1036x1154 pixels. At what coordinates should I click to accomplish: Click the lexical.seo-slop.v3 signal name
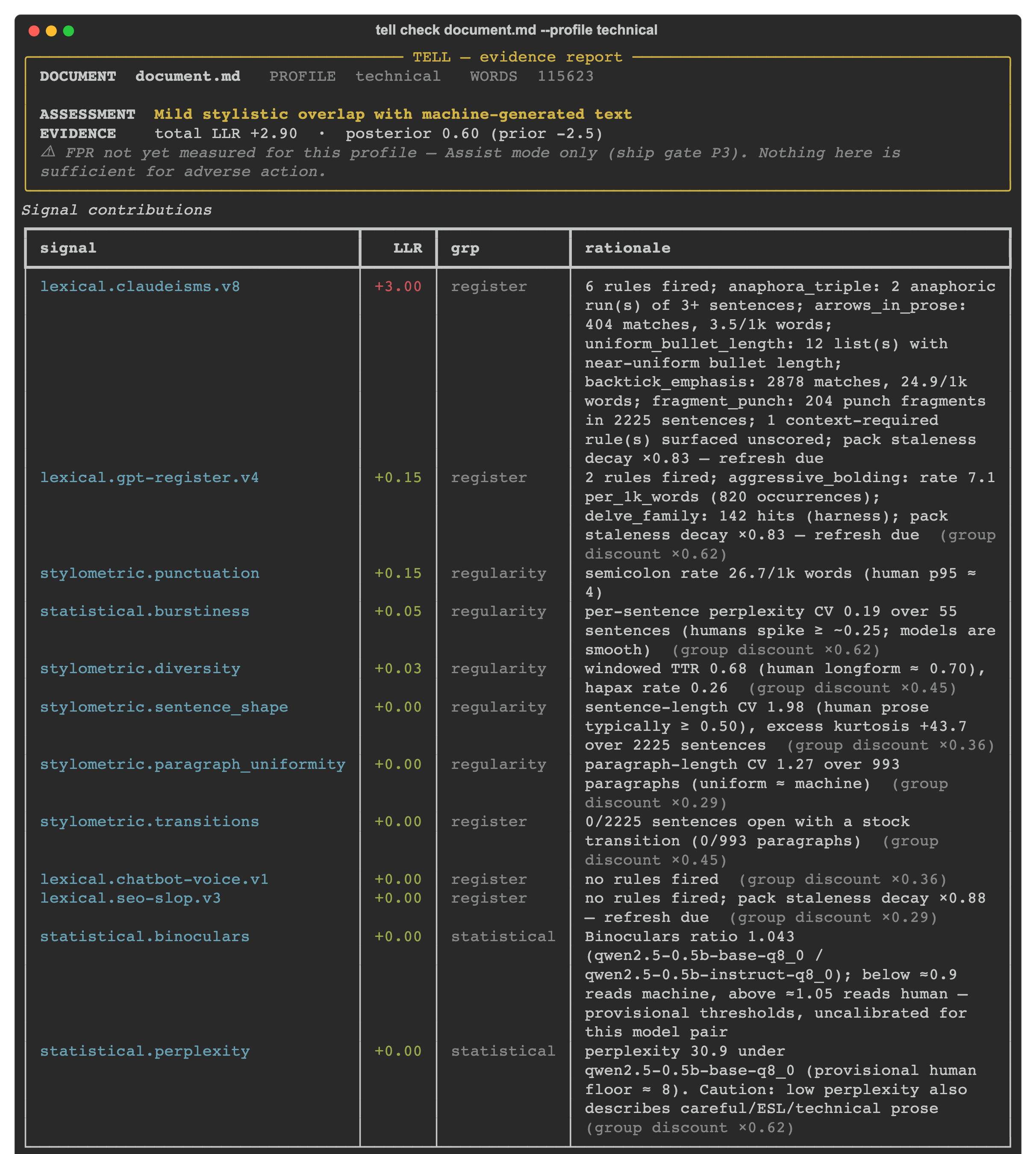pos(130,898)
